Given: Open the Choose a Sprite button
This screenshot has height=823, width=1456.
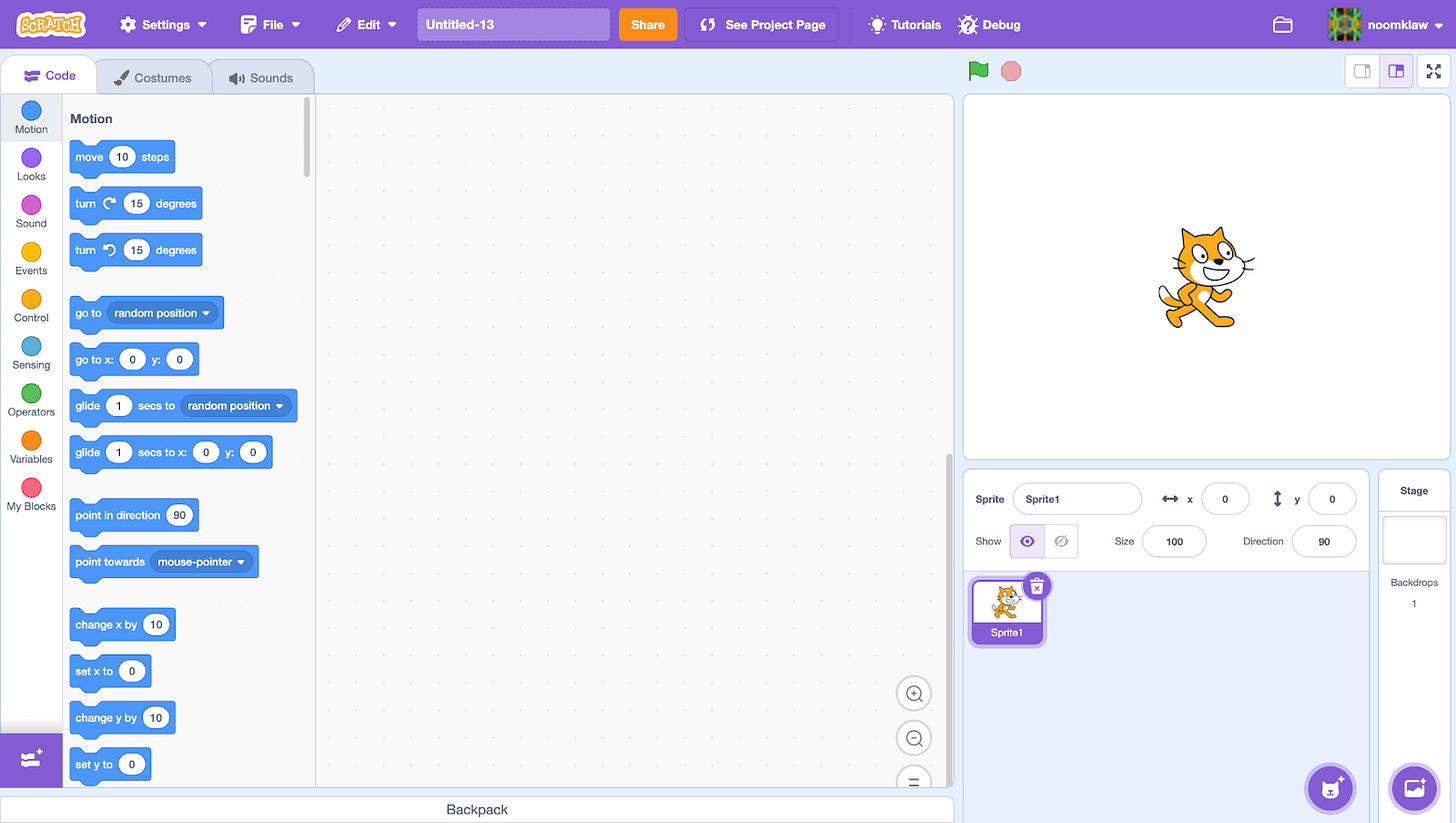Looking at the screenshot, I should pyautogui.click(x=1330, y=788).
